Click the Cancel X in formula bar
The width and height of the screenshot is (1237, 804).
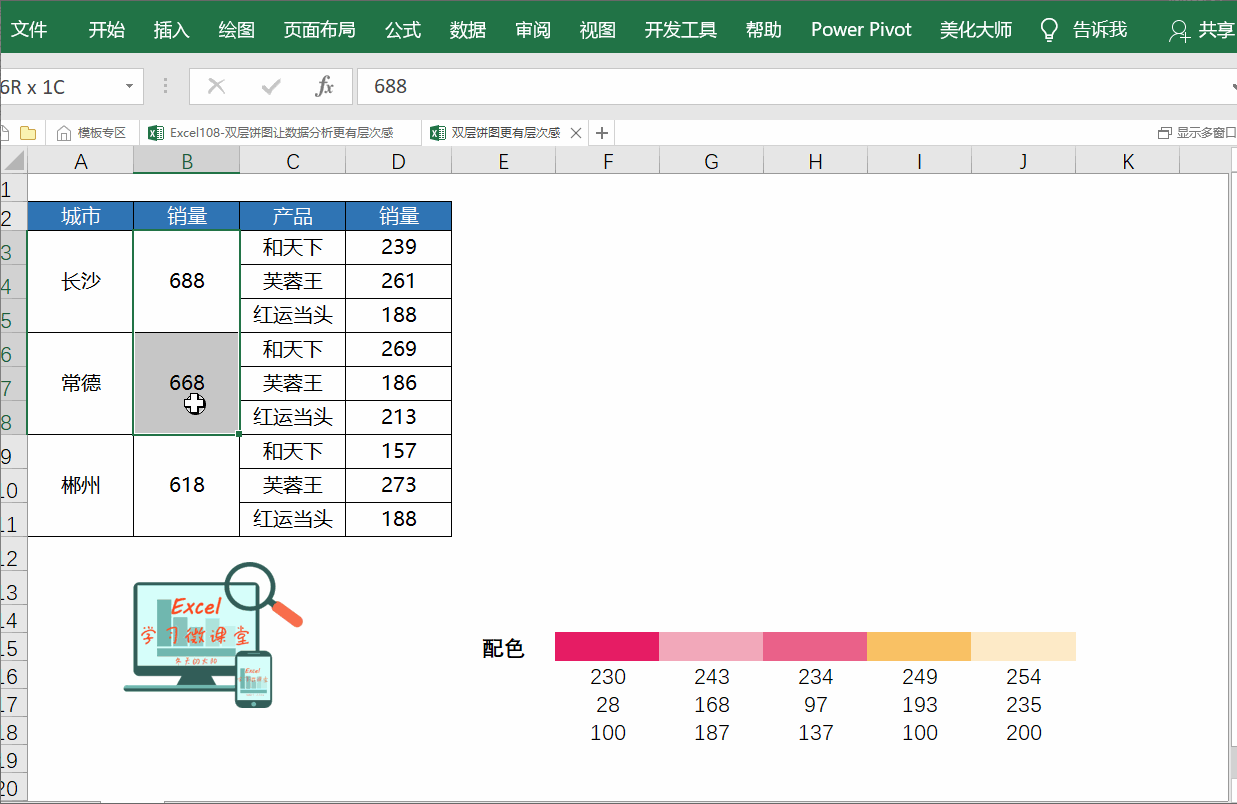tap(216, 86)
